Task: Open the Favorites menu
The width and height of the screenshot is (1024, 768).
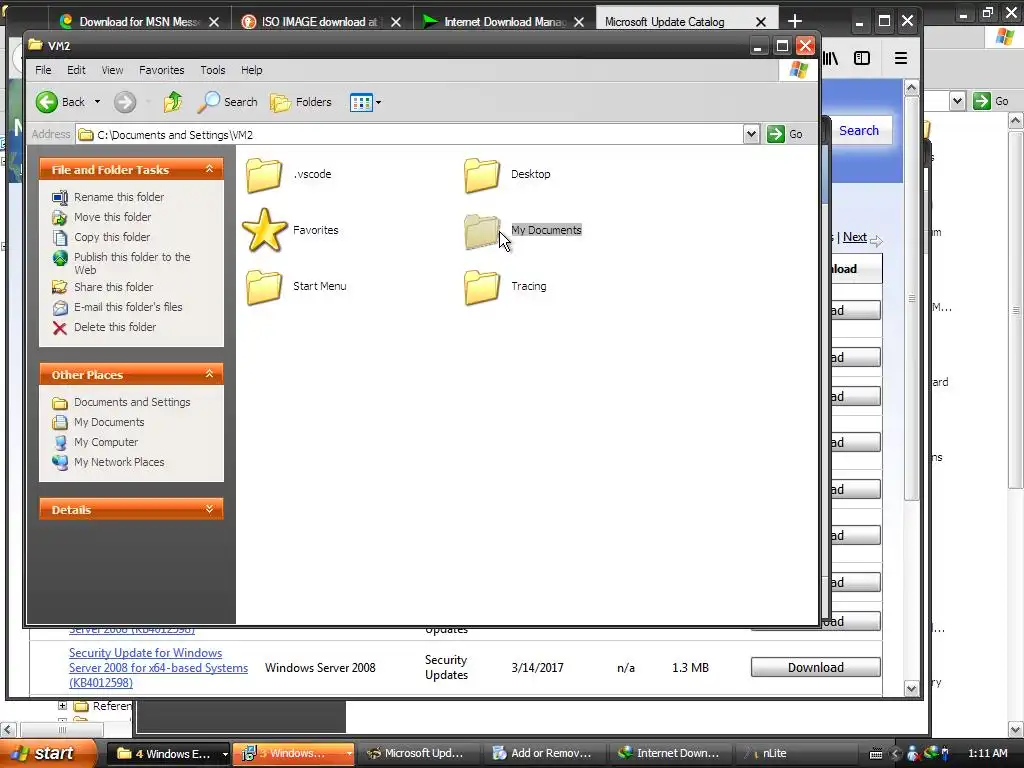Action: tap(161, 70)
